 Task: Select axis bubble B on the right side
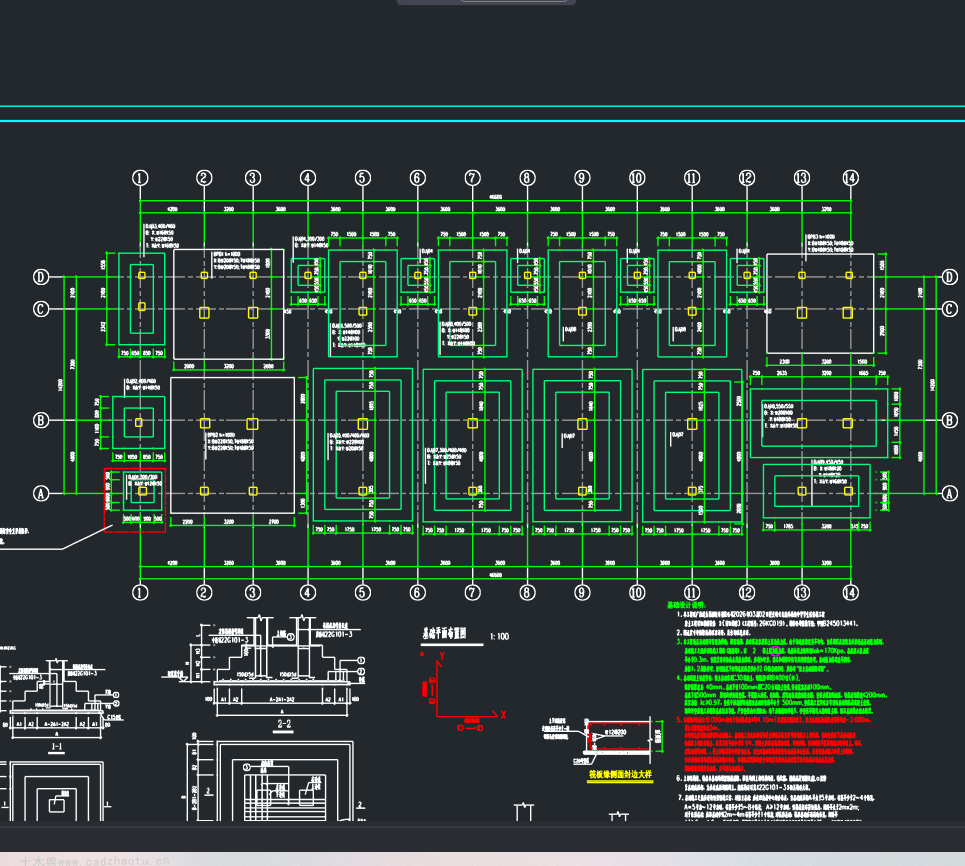tap(950, 420)
